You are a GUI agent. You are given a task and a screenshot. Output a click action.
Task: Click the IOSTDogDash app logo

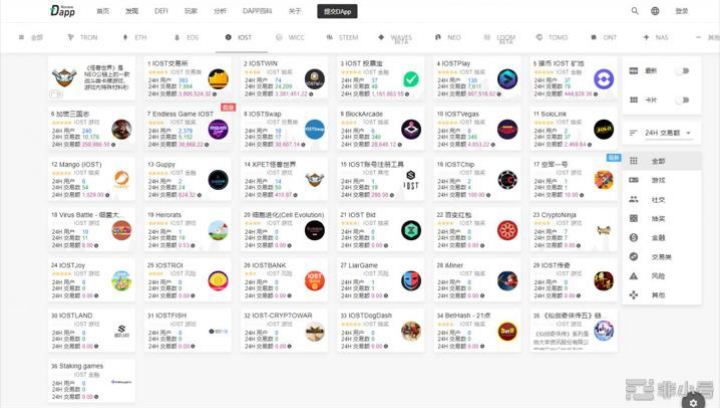pyautogui.click(x=411, y=331)
